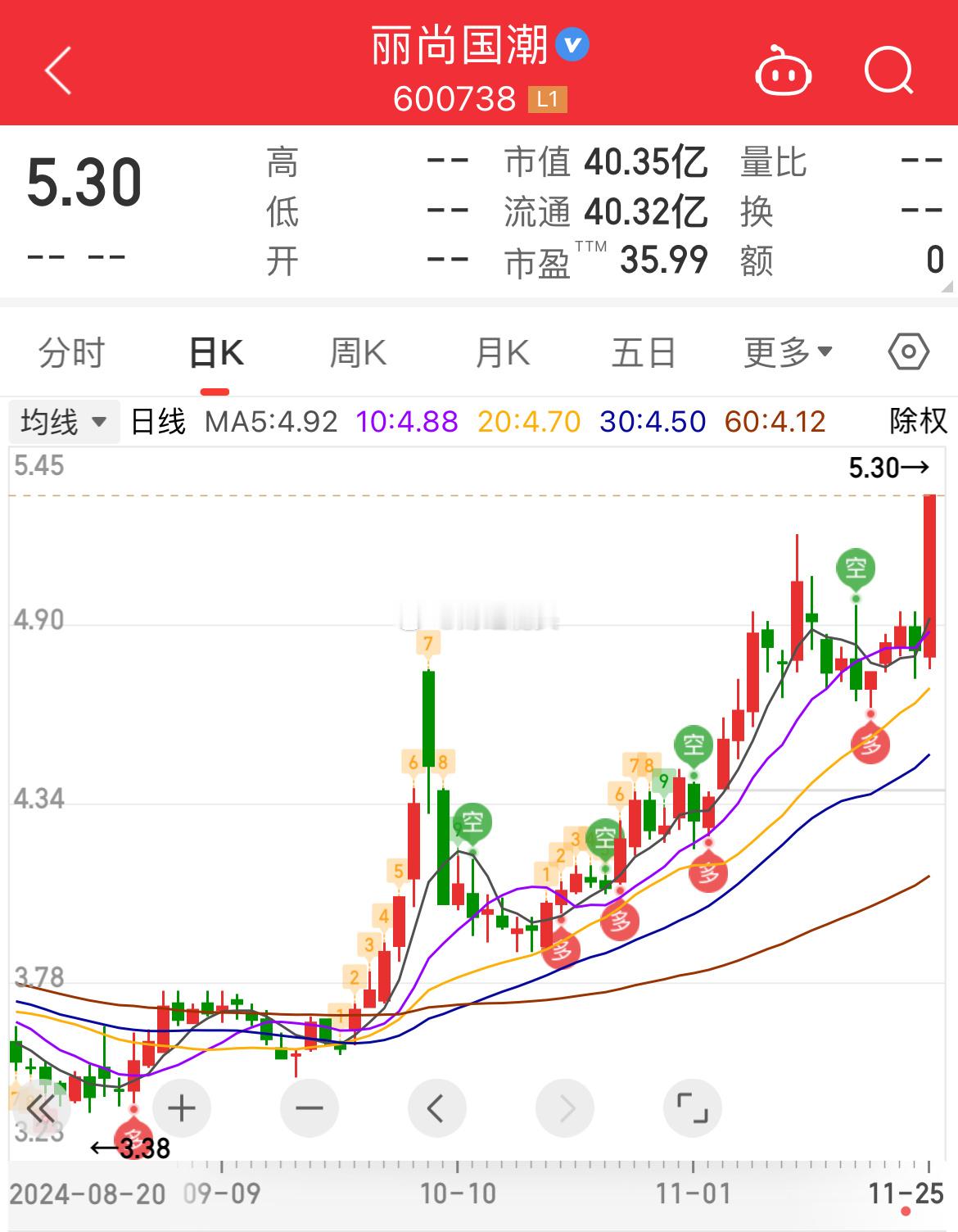This screenshot has height=1232, width=958.
Task: Tap the L1 level badge
Action: point(547,99)
